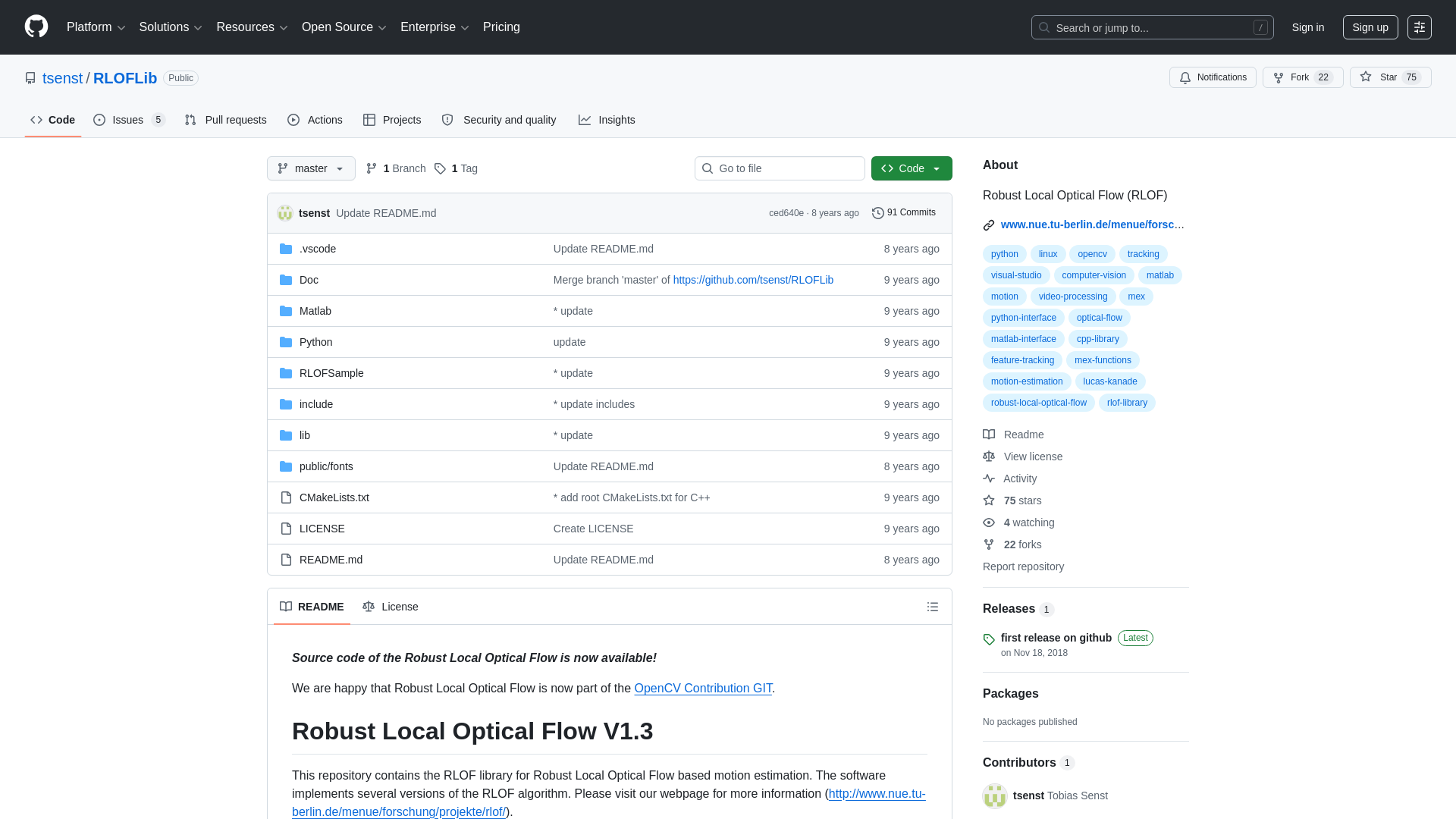Expand the Solutions menu
Screen dimensions: 1456x819
click(171, 27)
